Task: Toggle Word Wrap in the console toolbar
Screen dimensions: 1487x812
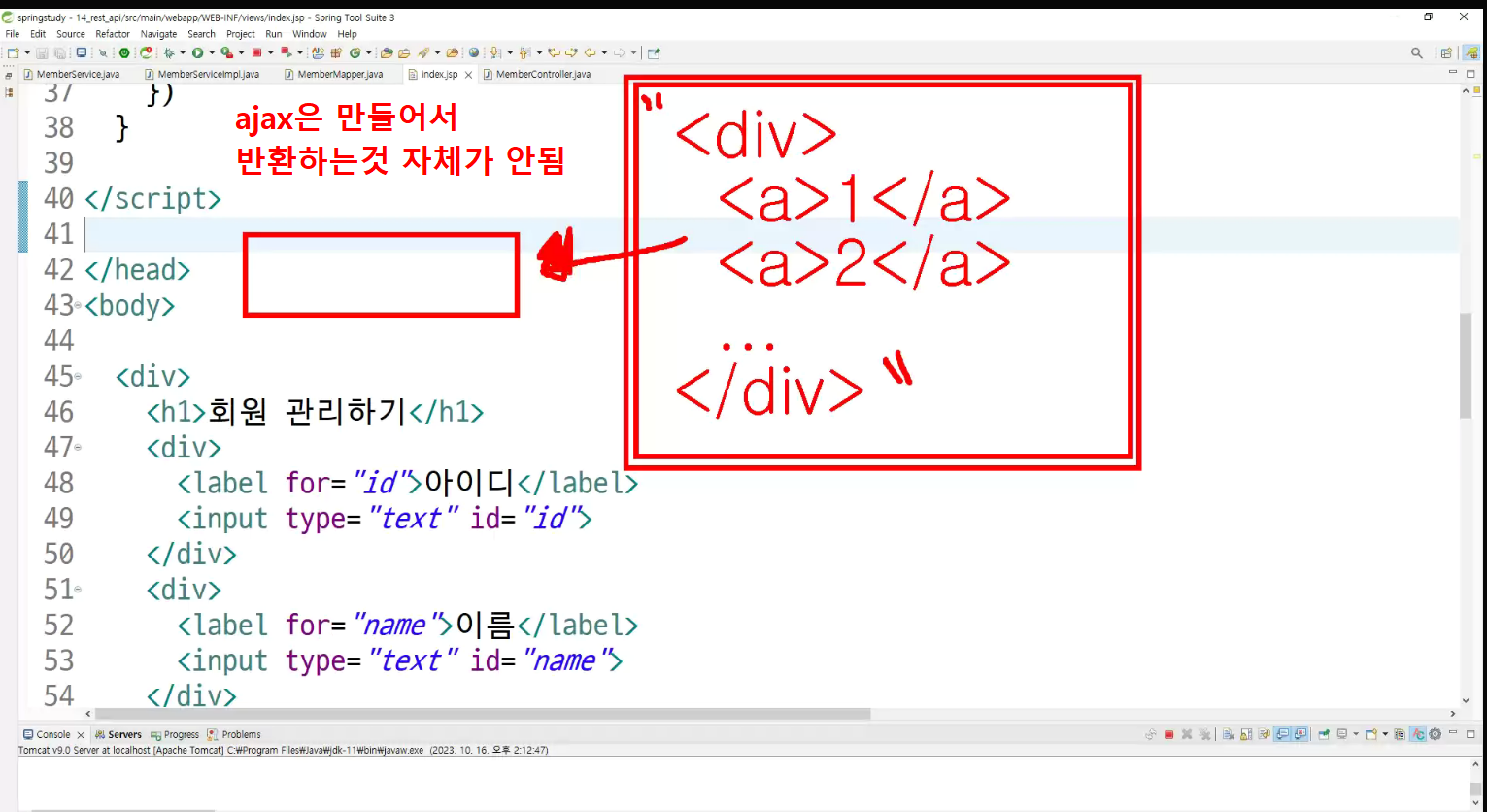Action: click(1264, 735)
